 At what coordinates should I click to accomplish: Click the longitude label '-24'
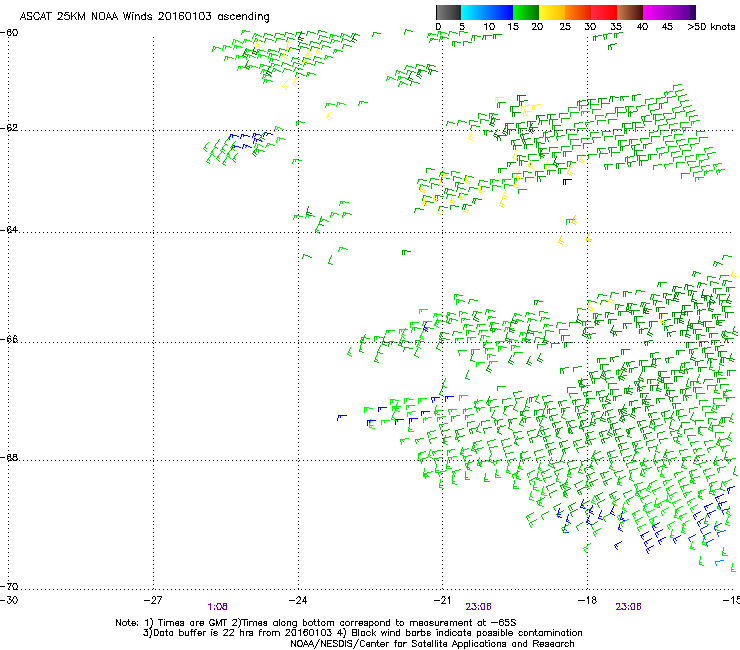298,600
